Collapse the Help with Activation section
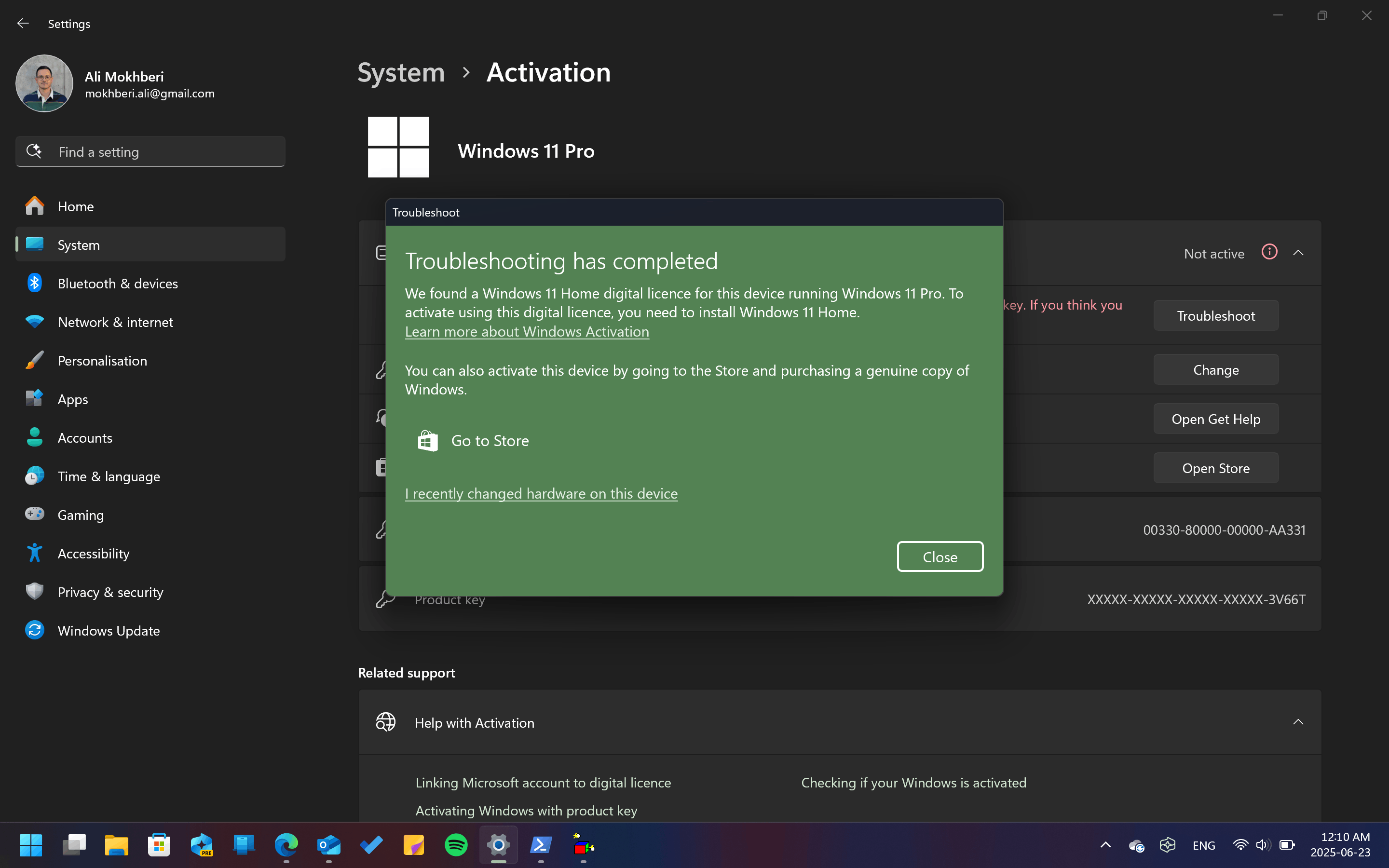 1298,722
